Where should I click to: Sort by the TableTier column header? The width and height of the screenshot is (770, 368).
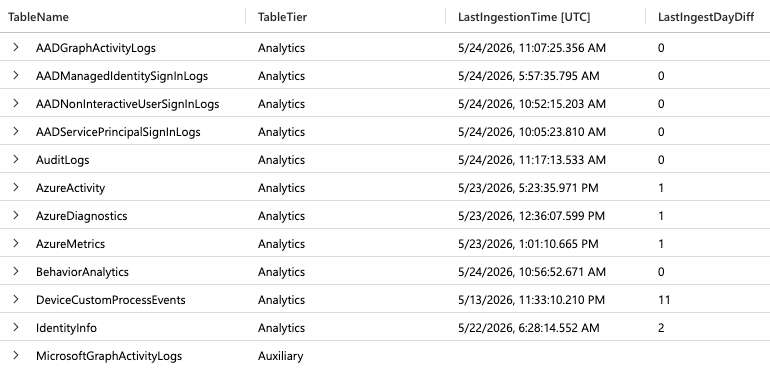(282, 17)
